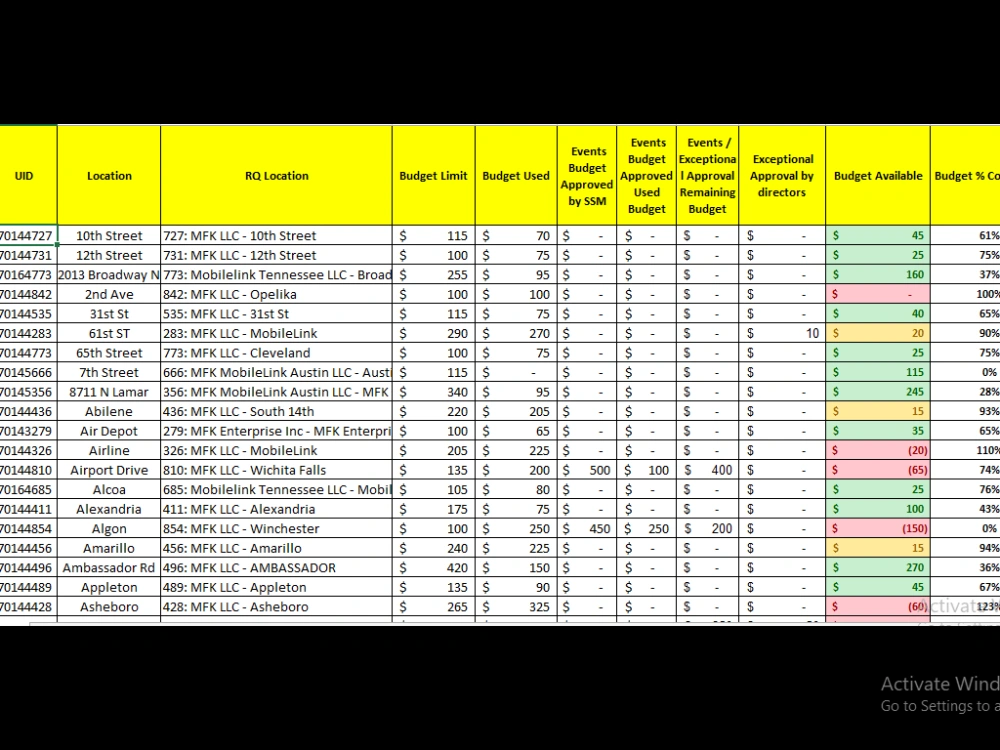Click the cell 842: MFK LLC - Opelika
Screen dimensions: 1000x750
tap(276, 294)
